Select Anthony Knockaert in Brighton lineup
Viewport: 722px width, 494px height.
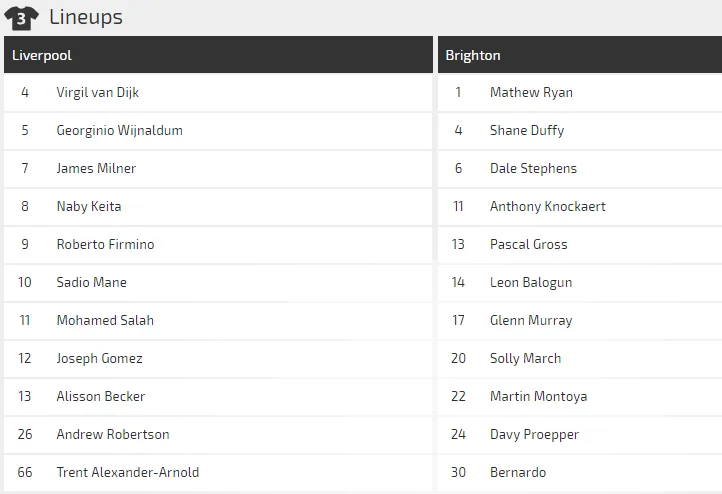click(x=547, y=206)
